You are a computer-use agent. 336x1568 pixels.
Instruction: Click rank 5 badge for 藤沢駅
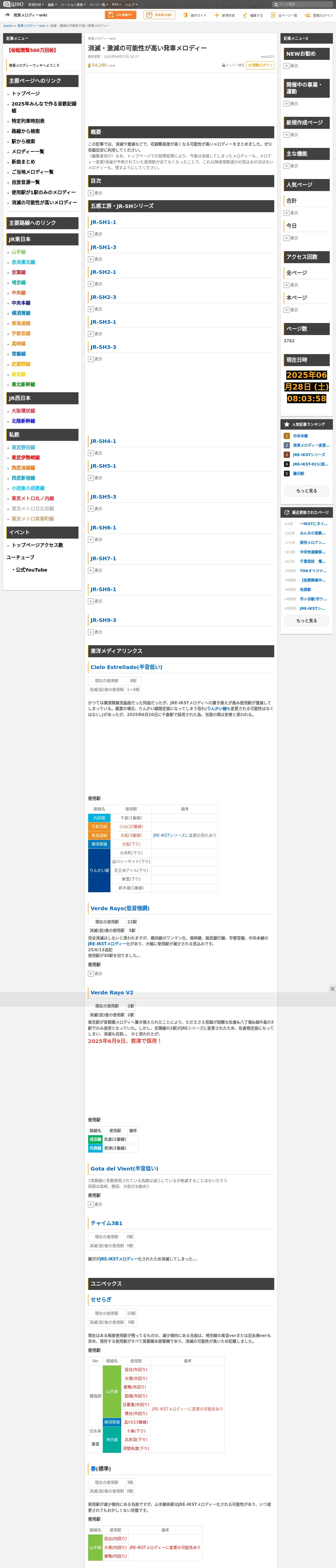(287, 474)
